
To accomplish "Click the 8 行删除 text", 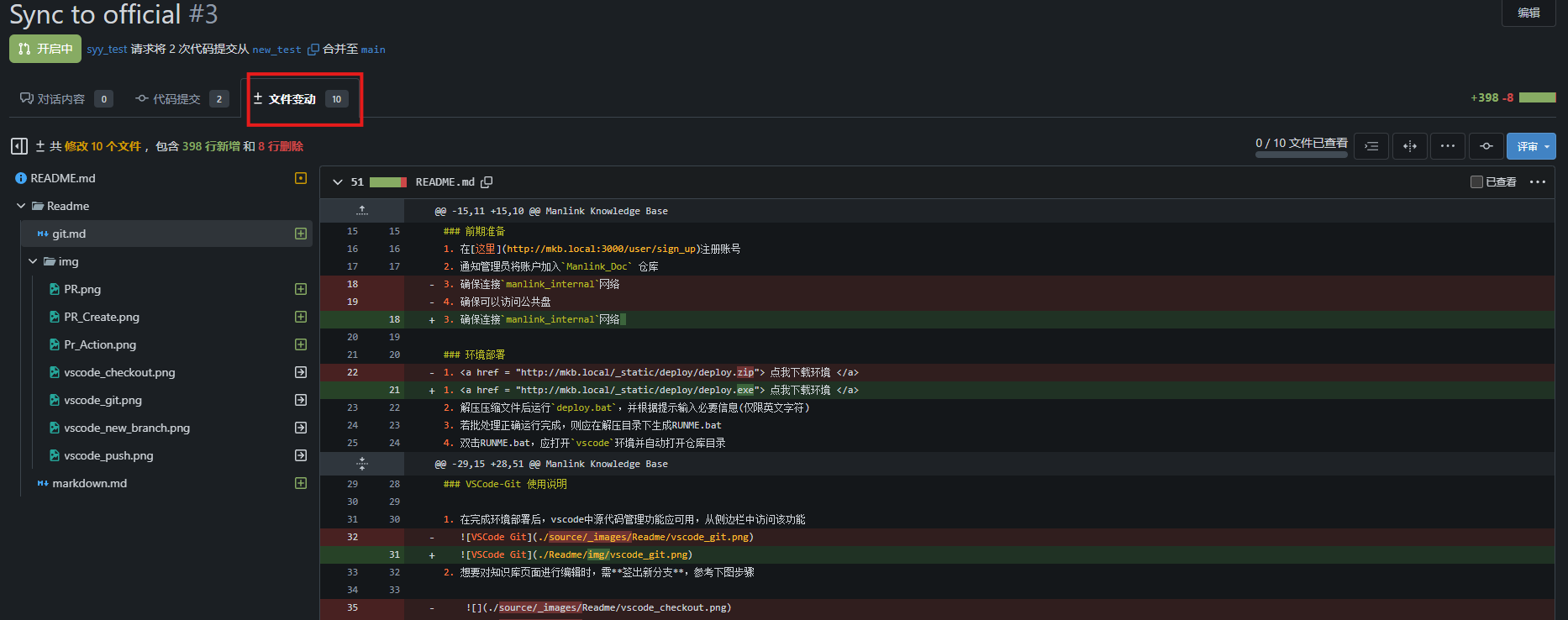I will click(281, 146).
